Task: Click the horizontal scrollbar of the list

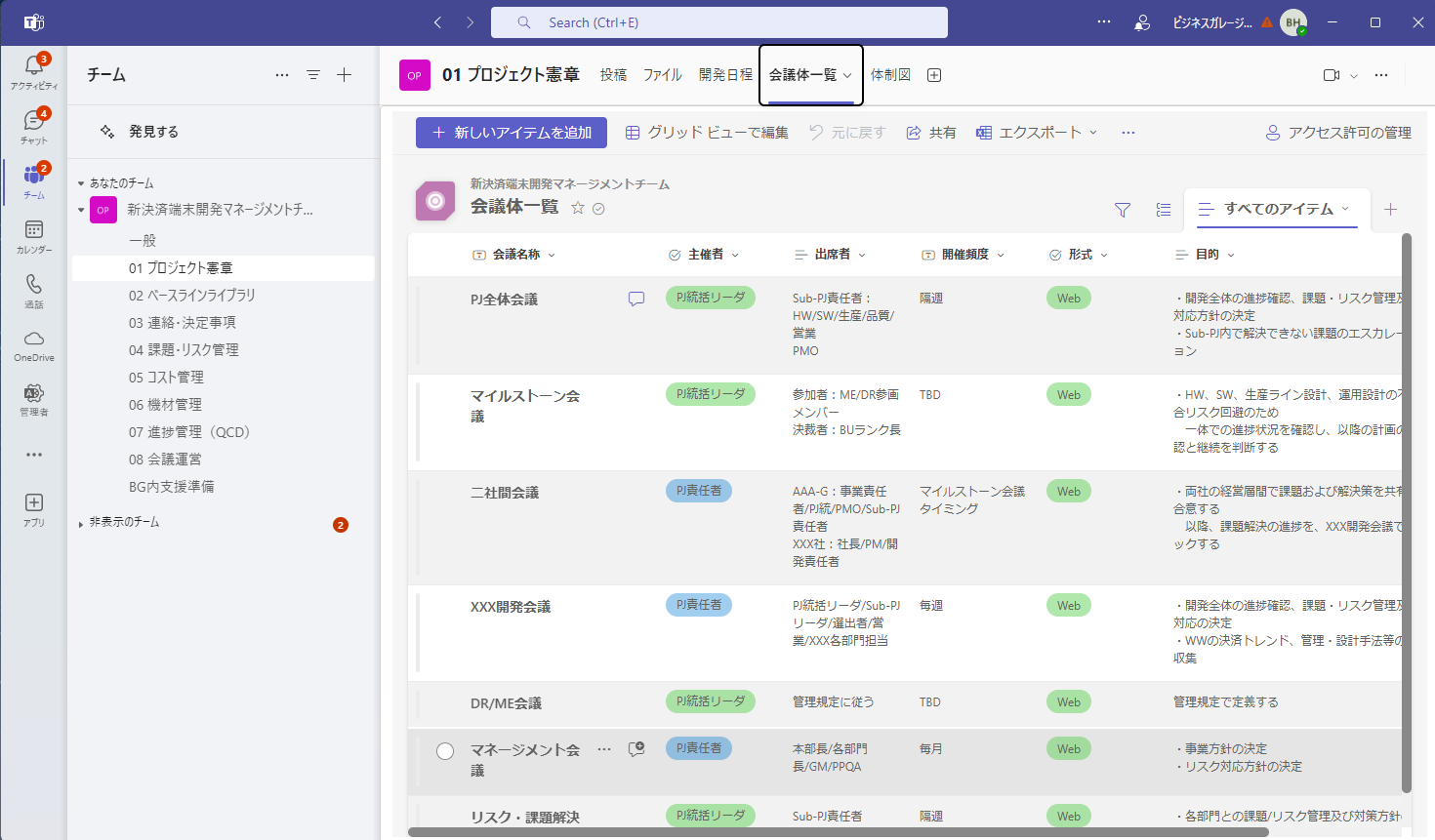Action: 839,832
